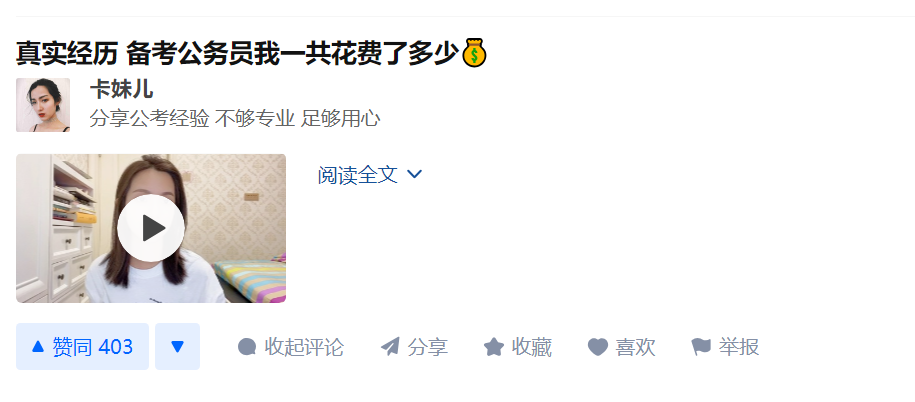Image resolution: width=915 pixels, height=402 pixels.
Task: Click the paper plane share icon
Action: [390, 347]
